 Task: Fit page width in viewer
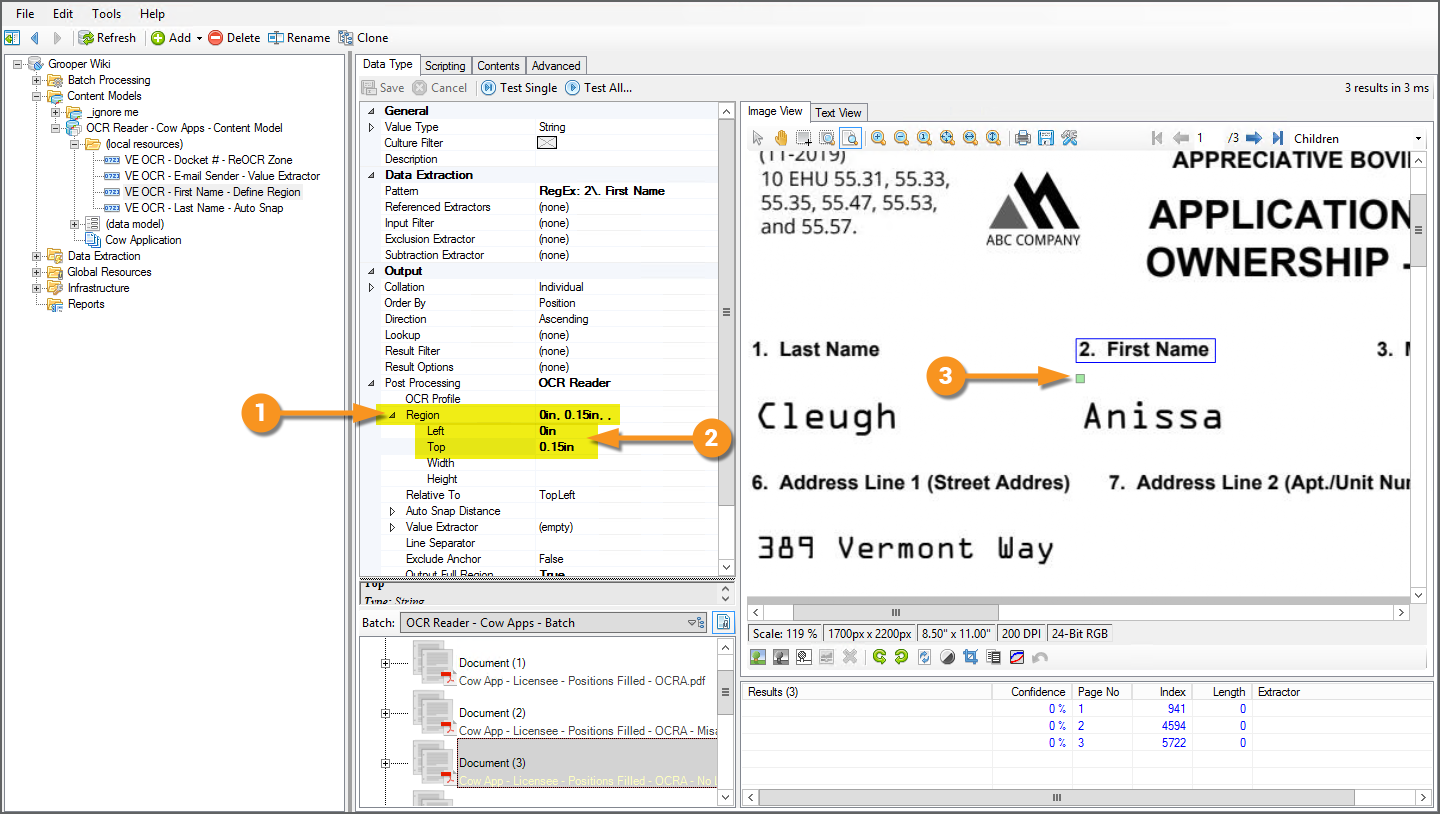970,138
